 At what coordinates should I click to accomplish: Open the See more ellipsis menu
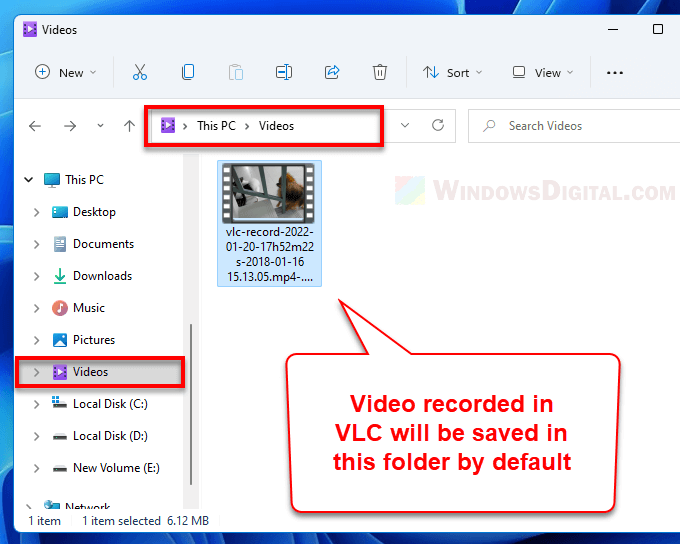tap(615, 72)
